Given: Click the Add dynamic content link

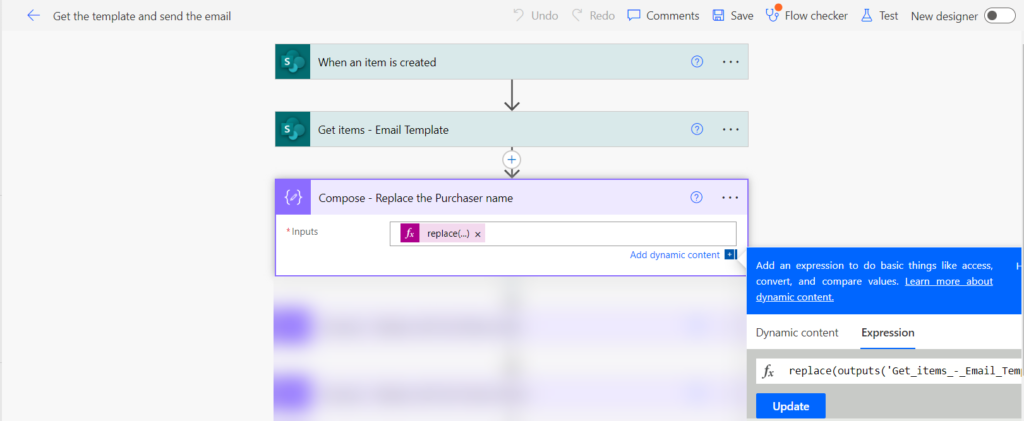Looking at the screenshot, I should coord(674,255).
